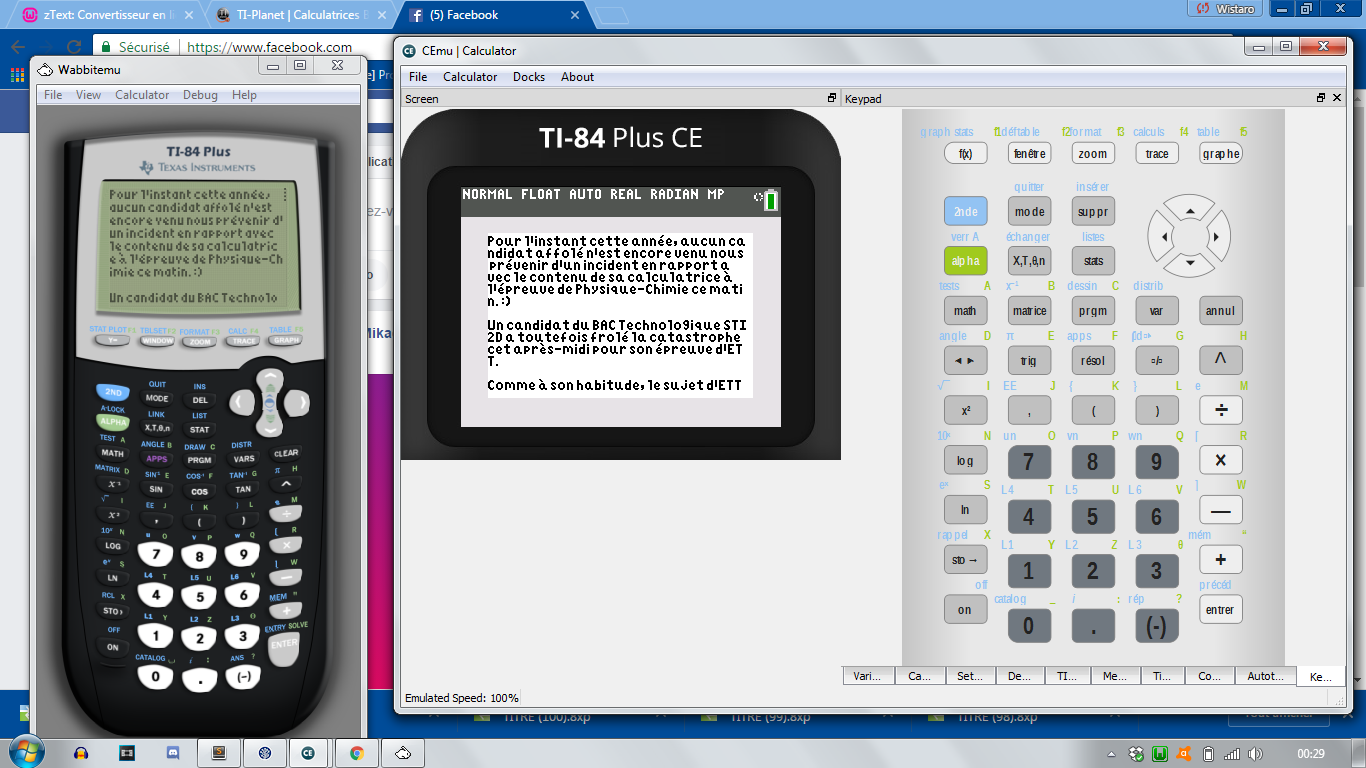Click the 2ND key on Wabbitemu calculator
Screen dimensions: 1366x768
click(x=113, y=393)
